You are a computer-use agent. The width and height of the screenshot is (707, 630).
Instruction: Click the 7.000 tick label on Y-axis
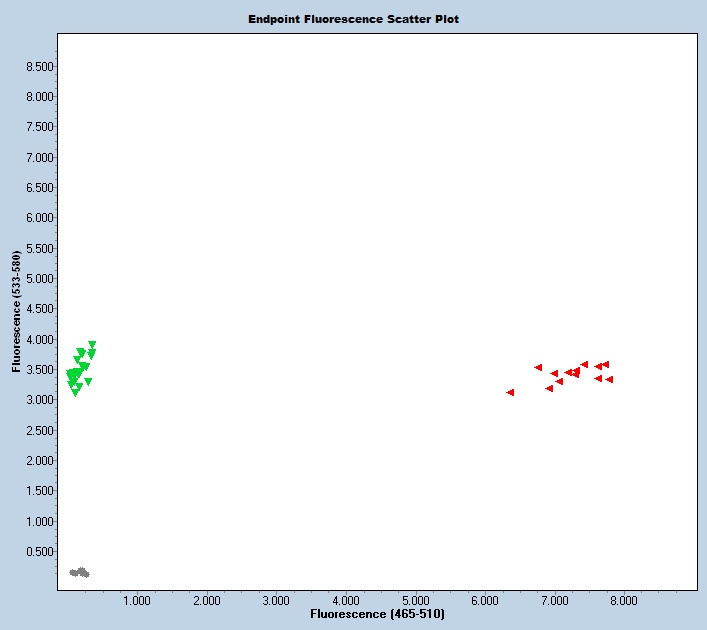(x=39, y=158)
